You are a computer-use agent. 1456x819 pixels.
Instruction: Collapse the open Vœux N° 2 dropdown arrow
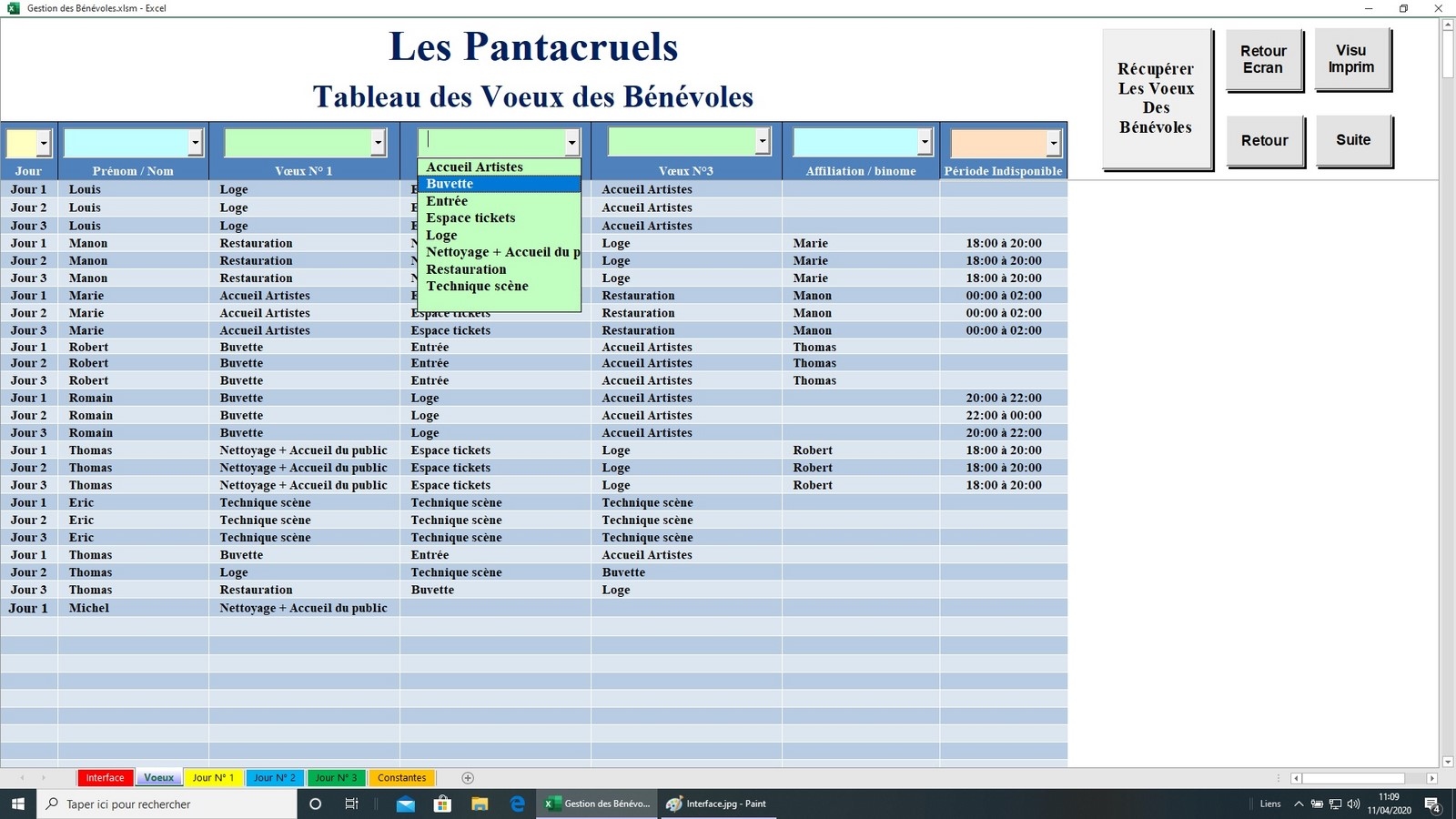pos(571,143)
